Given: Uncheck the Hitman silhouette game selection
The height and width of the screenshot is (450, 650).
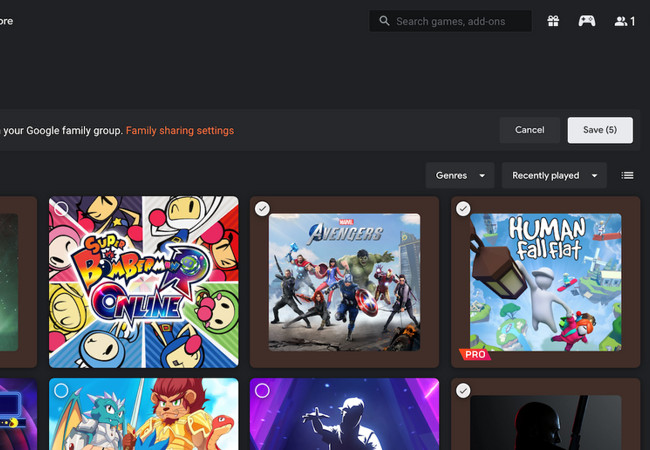Looking at the screenshot, I should 463,390.
